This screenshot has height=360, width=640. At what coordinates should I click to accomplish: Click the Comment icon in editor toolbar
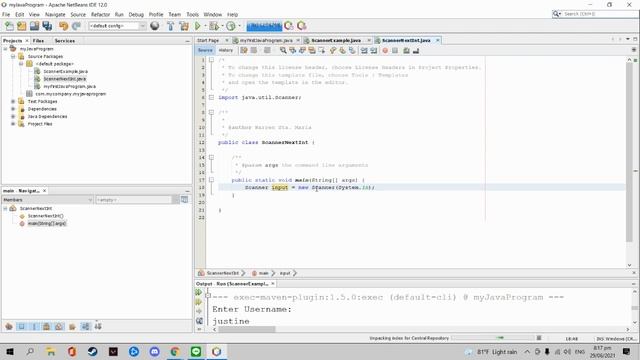click(407, 51)
